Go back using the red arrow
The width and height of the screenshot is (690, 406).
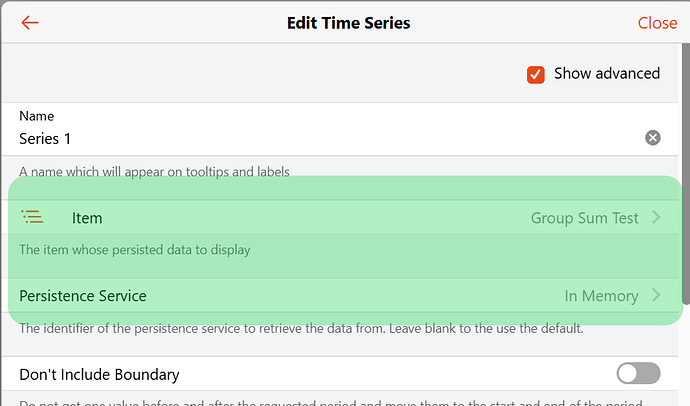click(x=30, y=23)
